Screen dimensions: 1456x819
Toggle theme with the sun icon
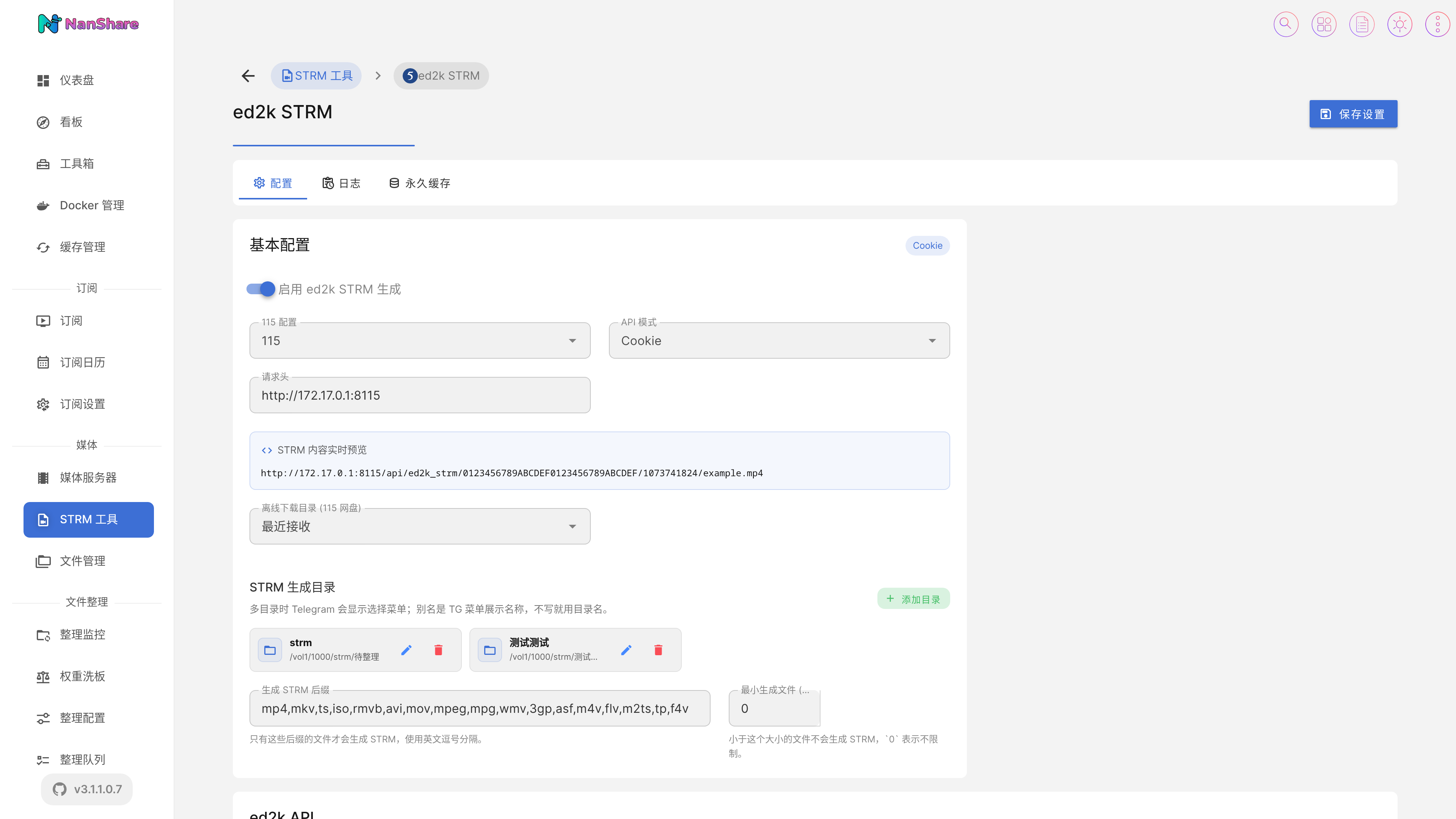click(x=1400, y=24)
